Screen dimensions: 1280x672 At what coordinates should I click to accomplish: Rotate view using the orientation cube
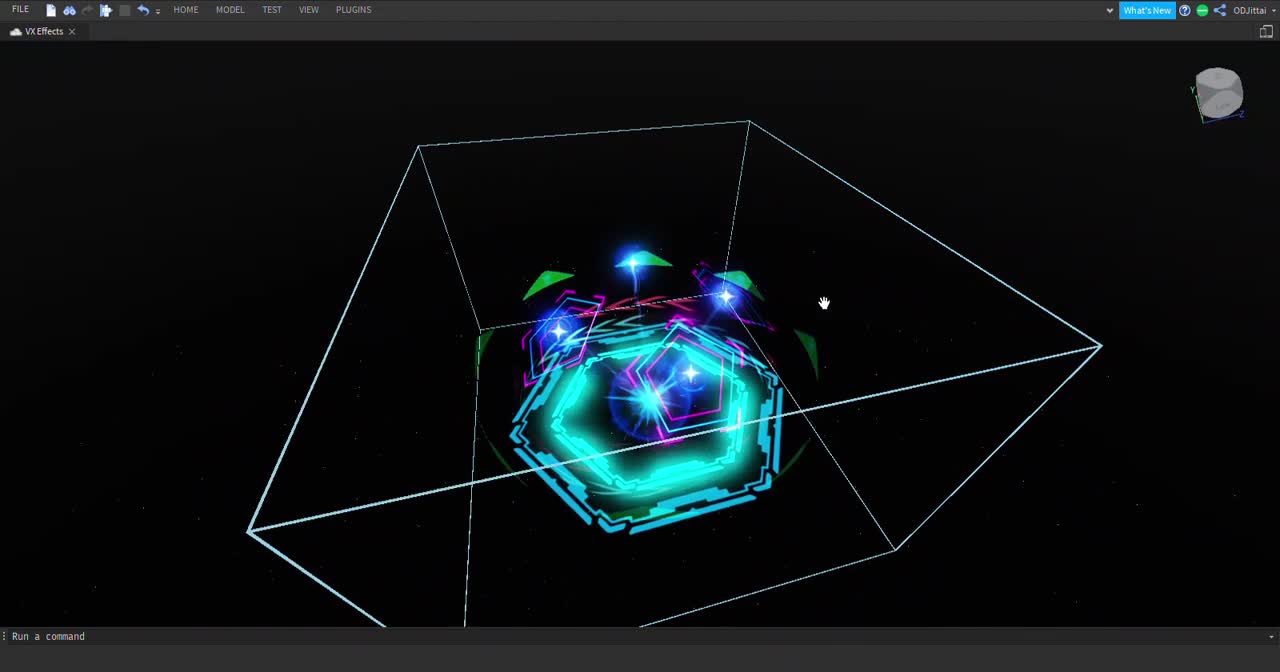[x=1218, y=93]
